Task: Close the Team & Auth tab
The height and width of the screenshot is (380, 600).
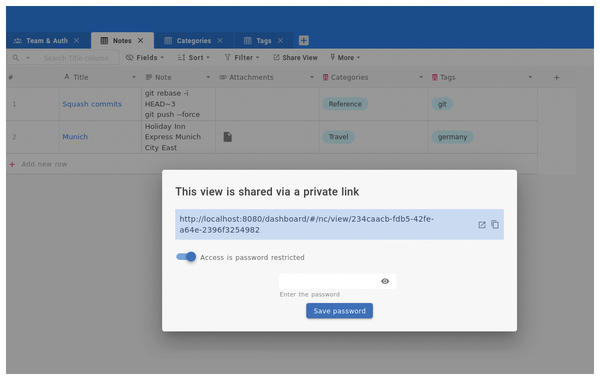Action: (77, 40)
